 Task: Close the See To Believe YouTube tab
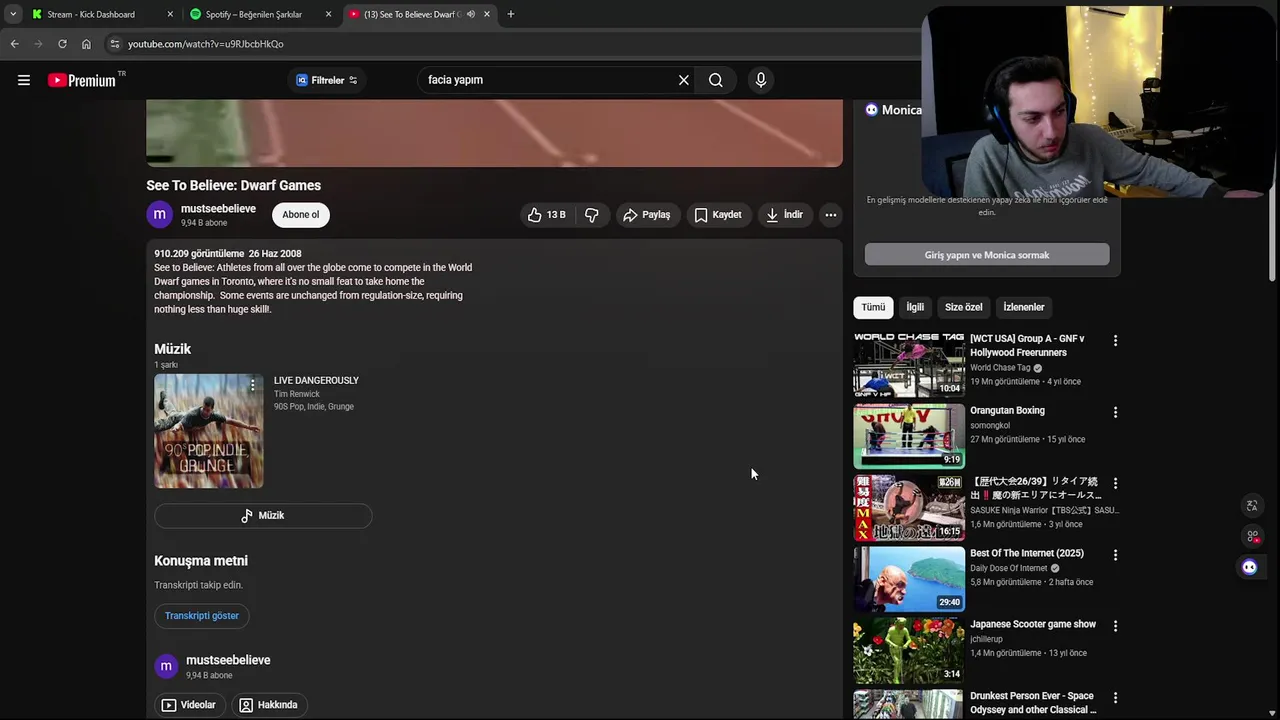[x=487, y=14]
